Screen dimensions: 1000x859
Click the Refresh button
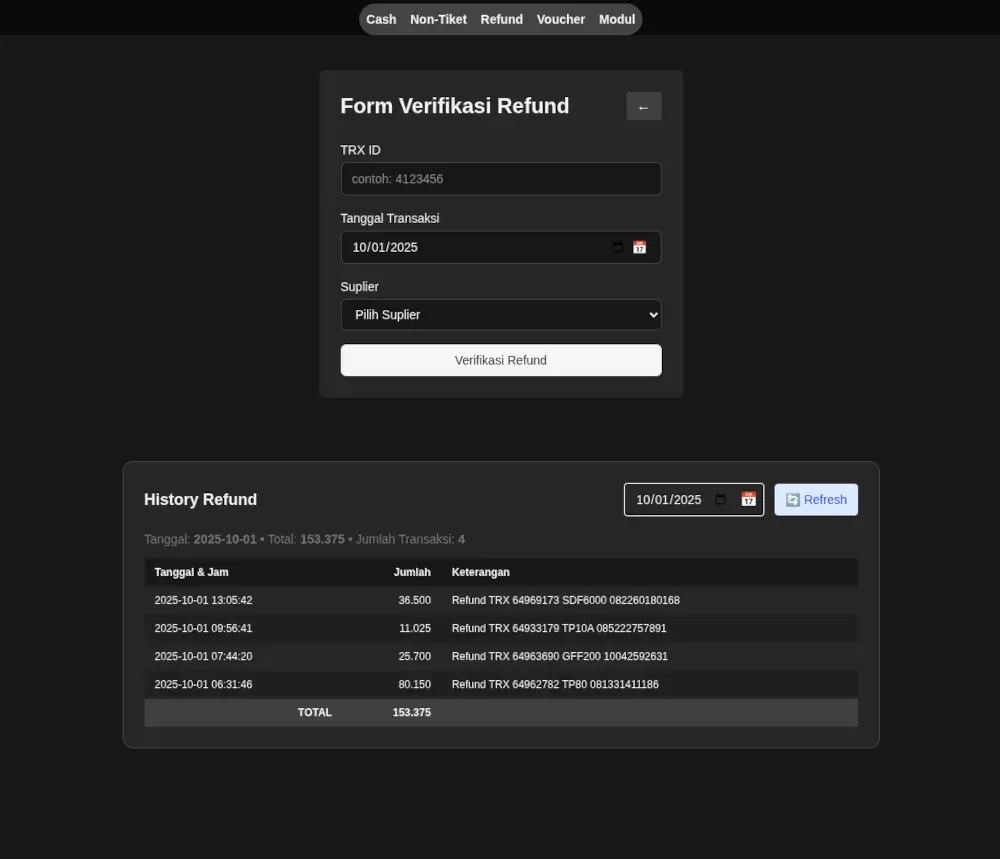[x=816, y=499]
